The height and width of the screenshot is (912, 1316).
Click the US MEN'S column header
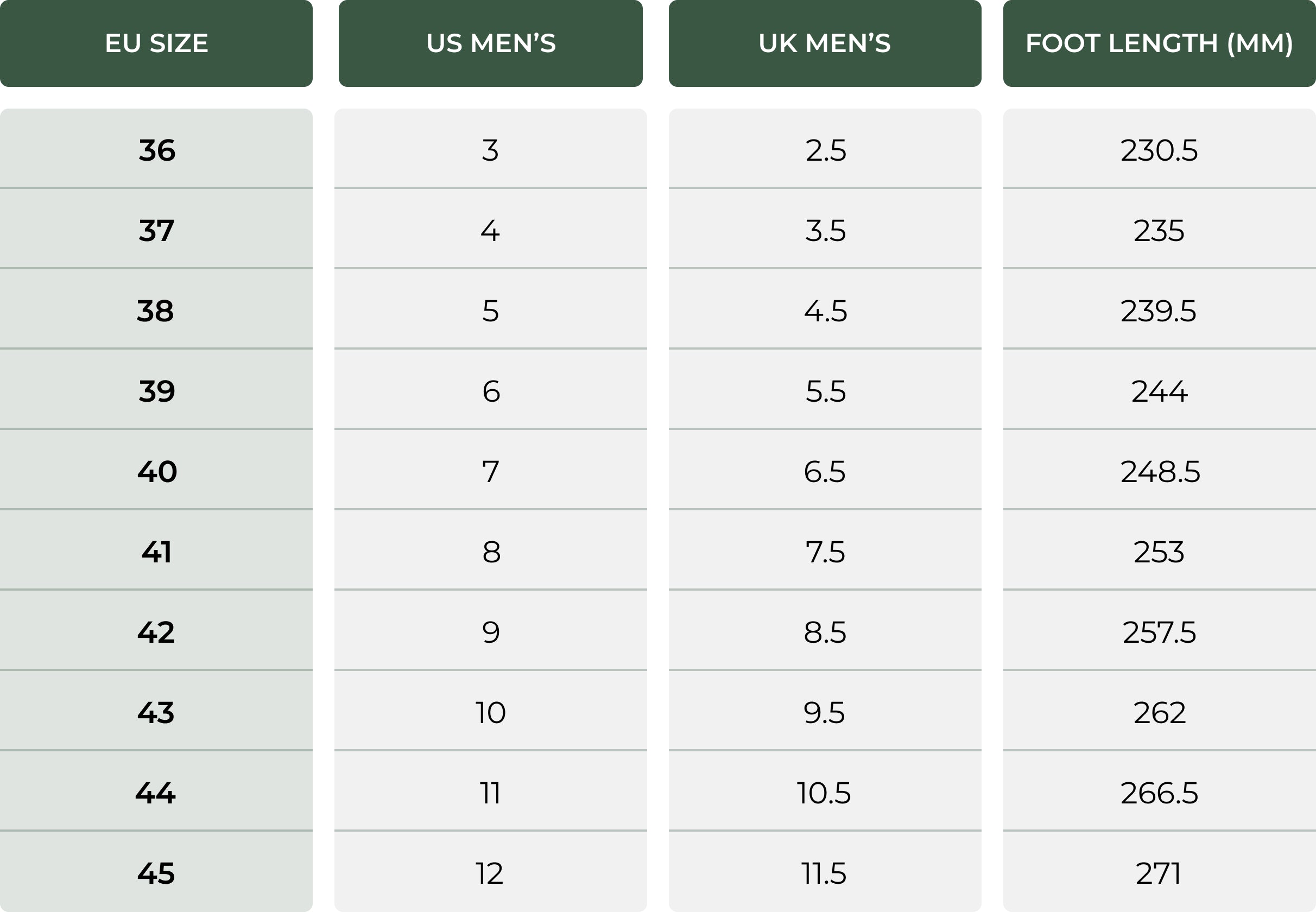[x=490, y=43]
